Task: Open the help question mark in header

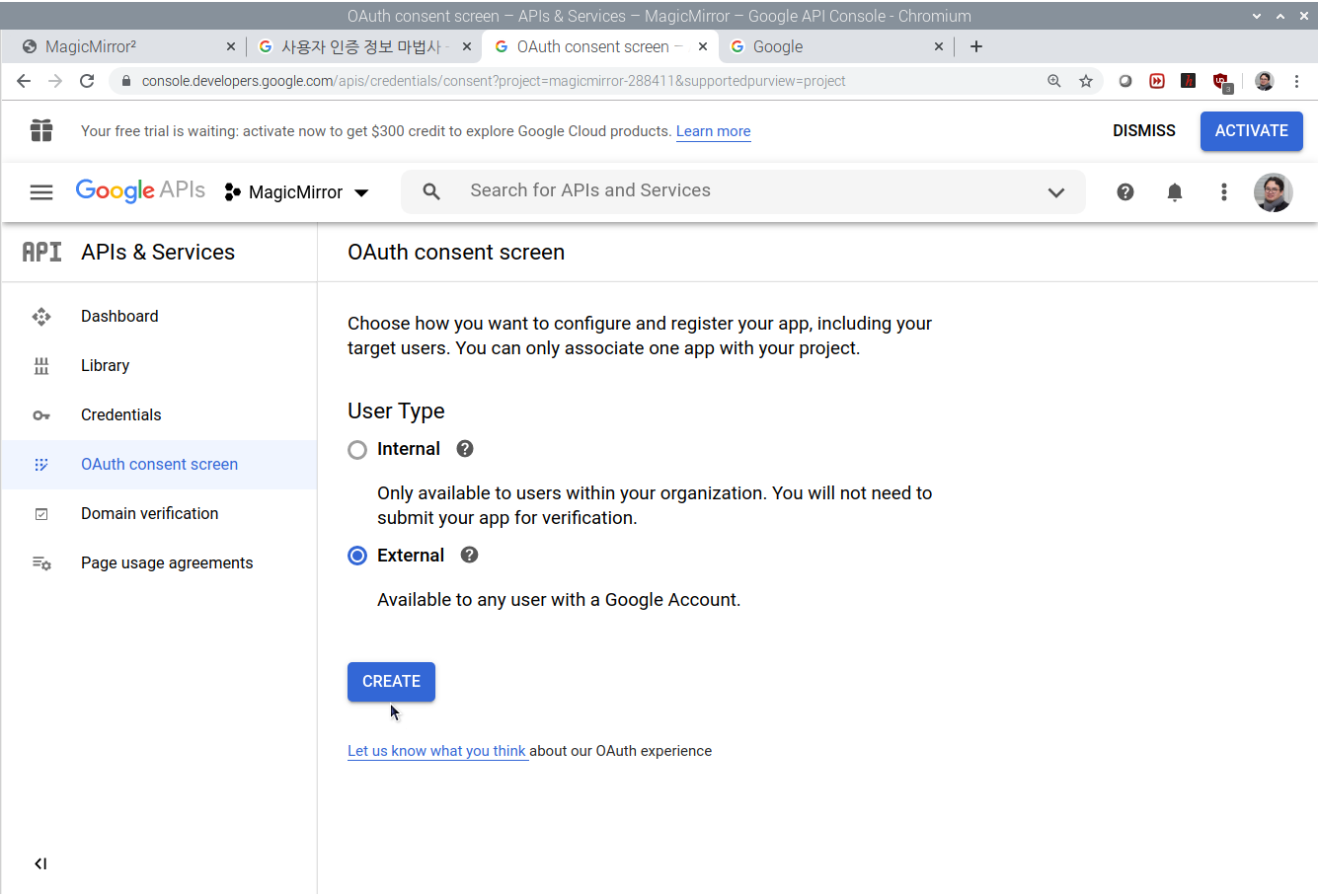Action: (x=1125, y=192)
